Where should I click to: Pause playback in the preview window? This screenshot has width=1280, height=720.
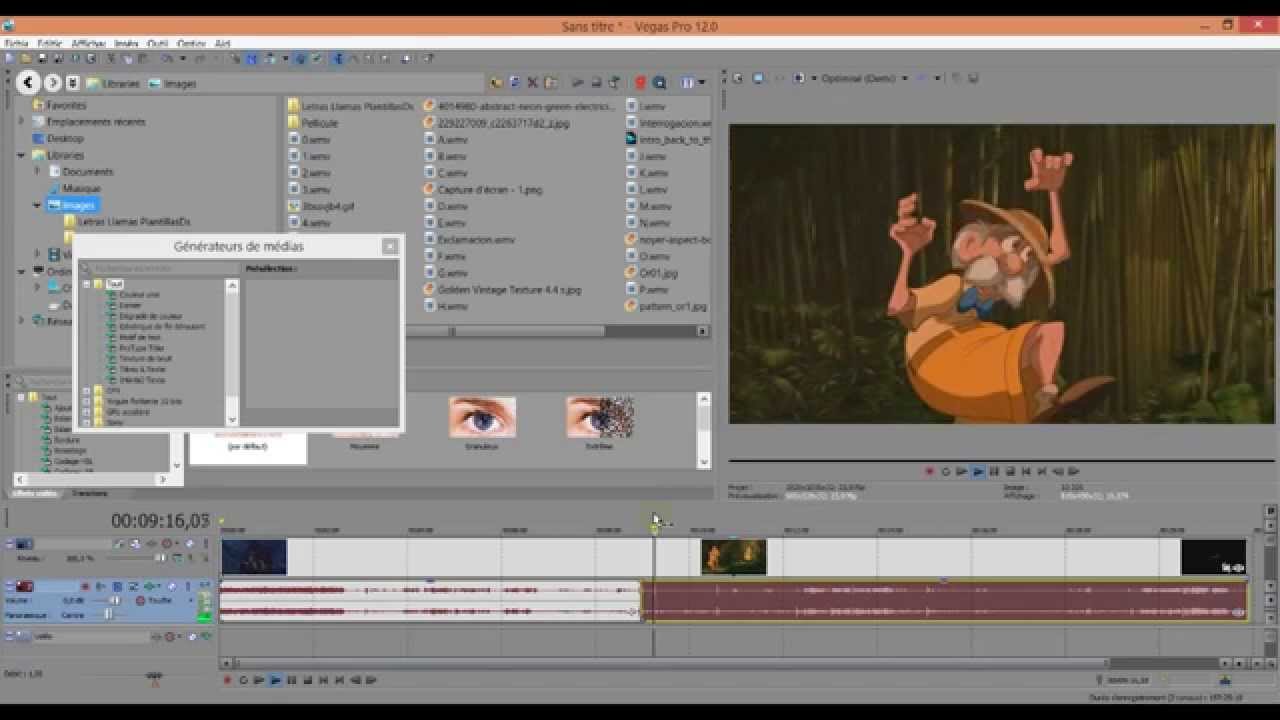(x=993, y=471)
